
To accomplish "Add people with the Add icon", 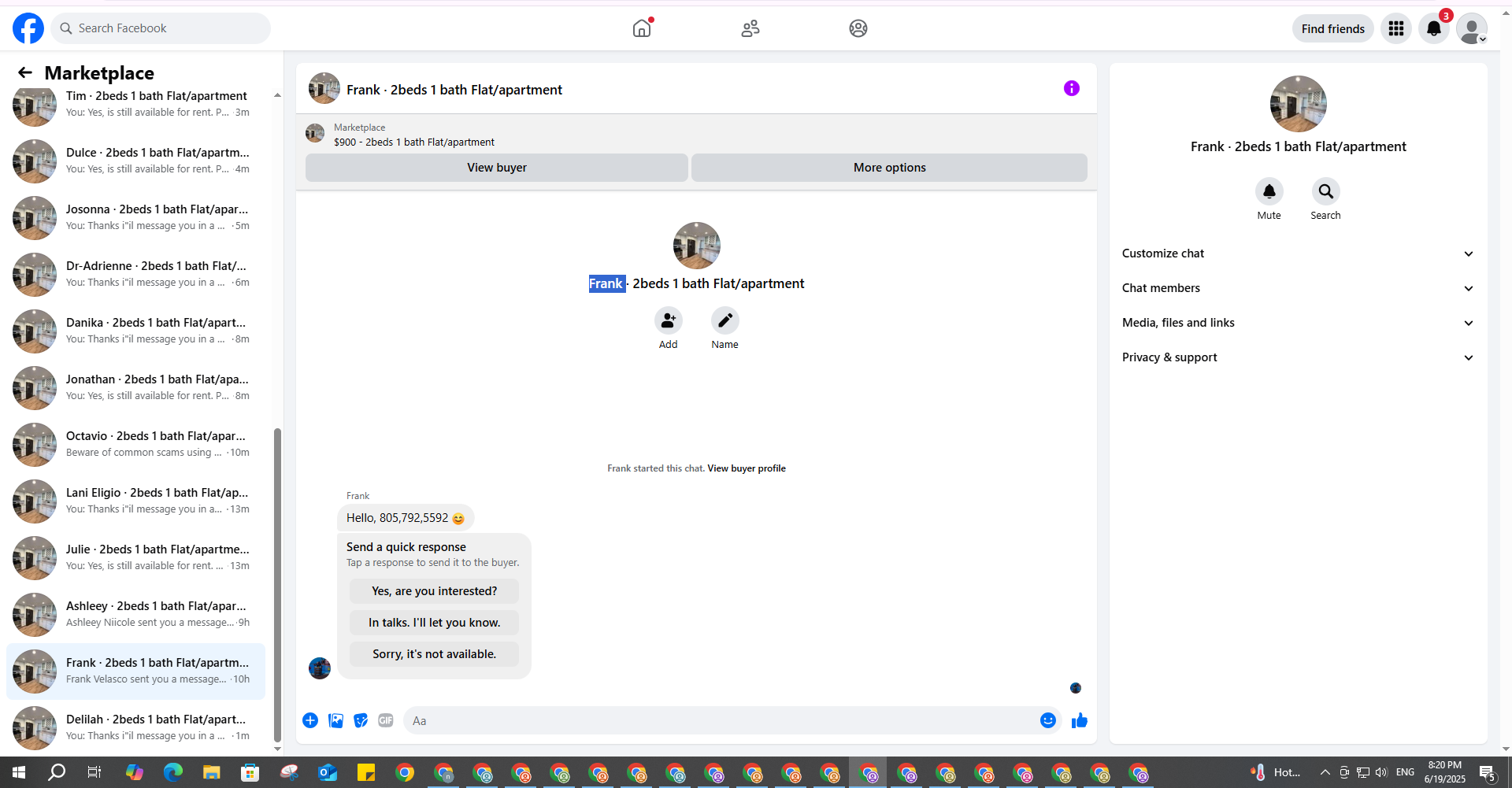I will pyautogui.click(x=669, y=320).
